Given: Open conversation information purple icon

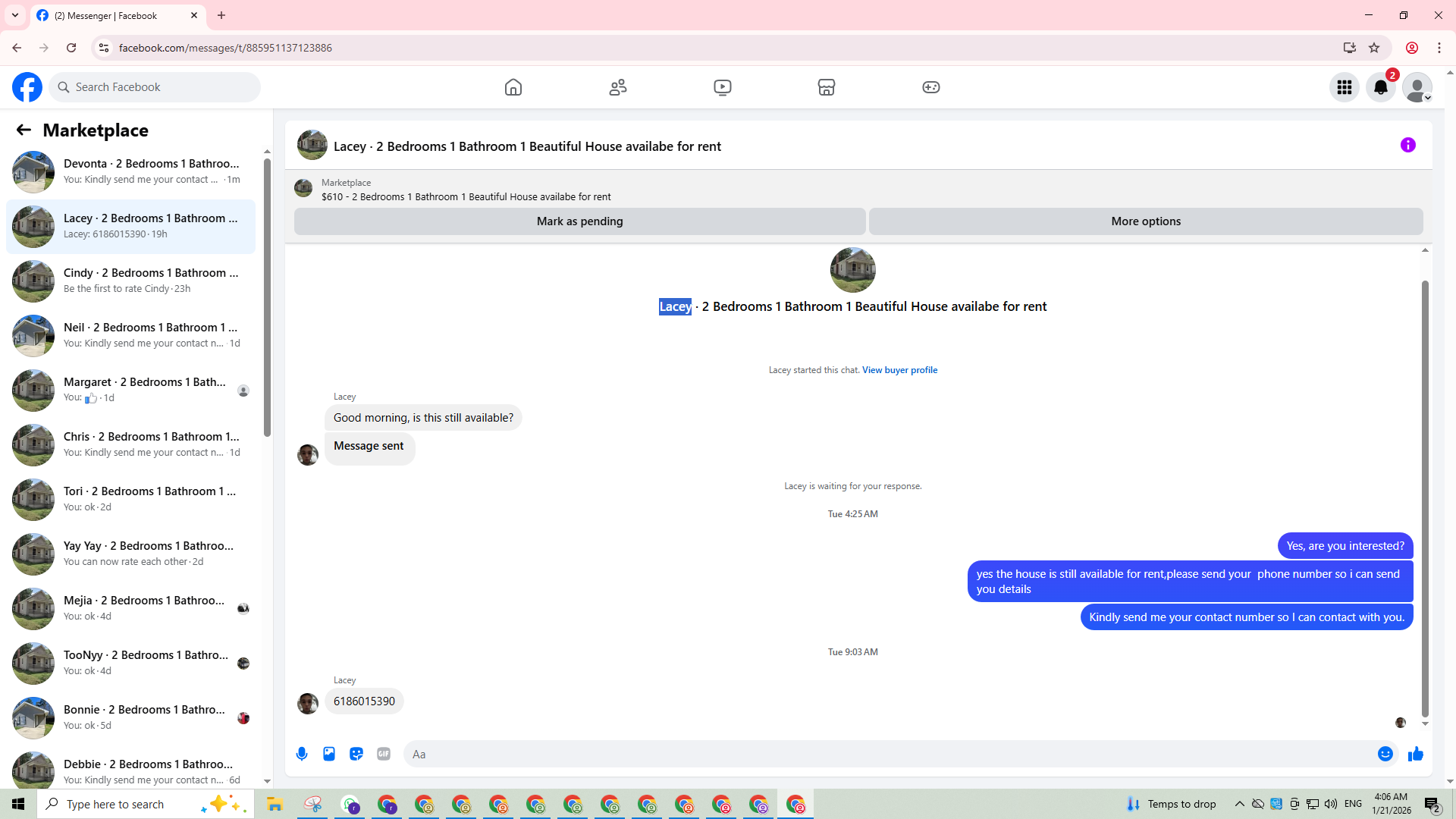Looking at the screenshot, I should (x=1408, y=145).
